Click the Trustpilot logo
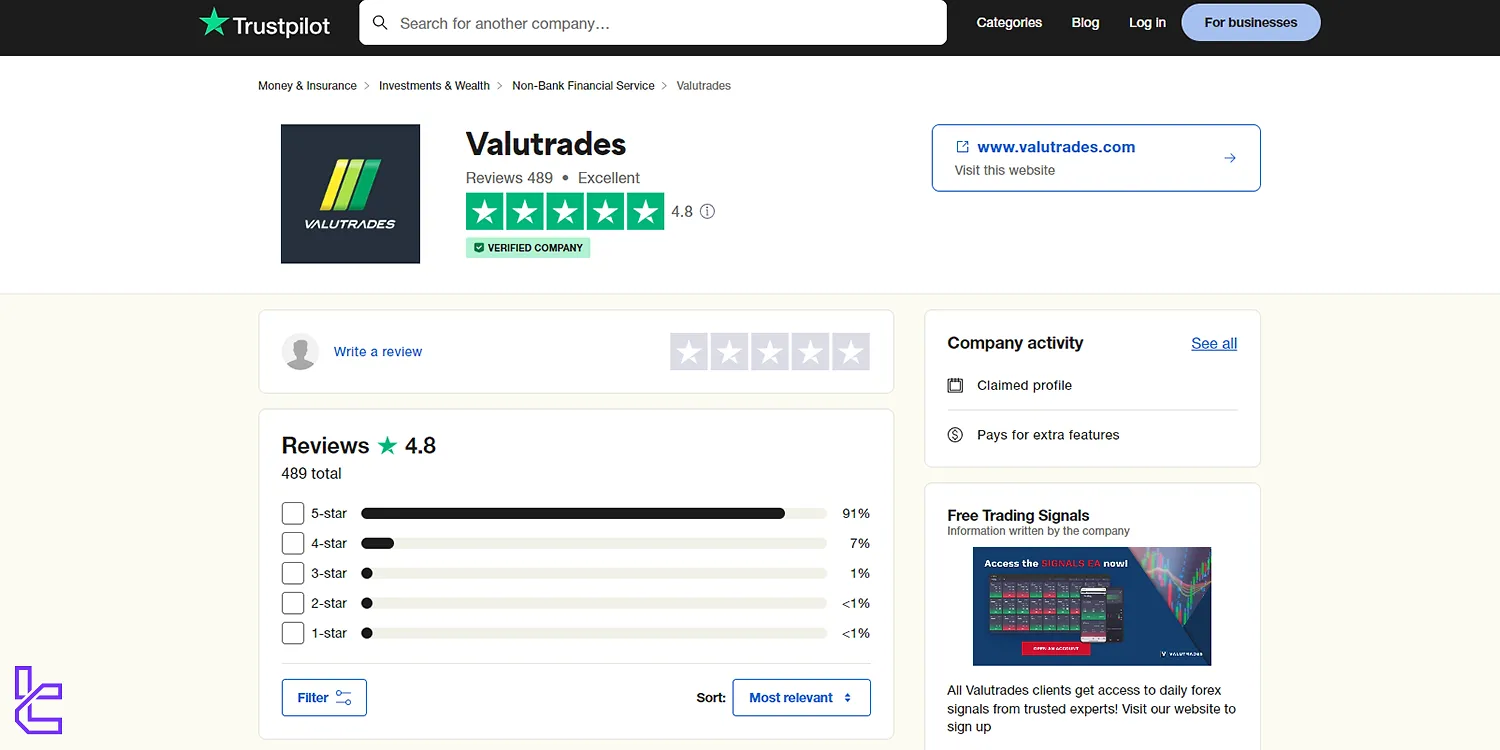 [265, 23]
